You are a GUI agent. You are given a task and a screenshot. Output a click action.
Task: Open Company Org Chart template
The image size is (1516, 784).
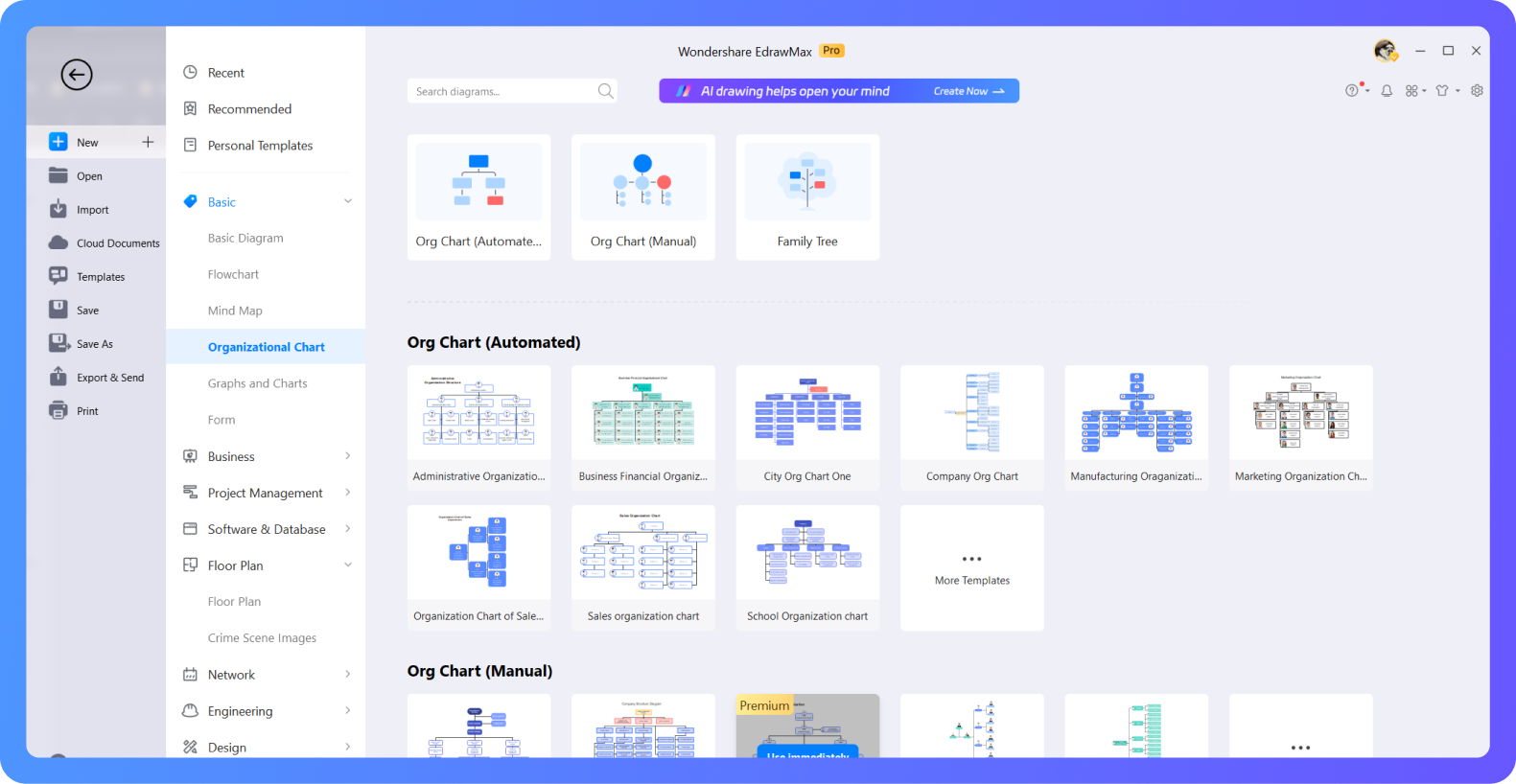pyautogui.click(x=972, y=427)
